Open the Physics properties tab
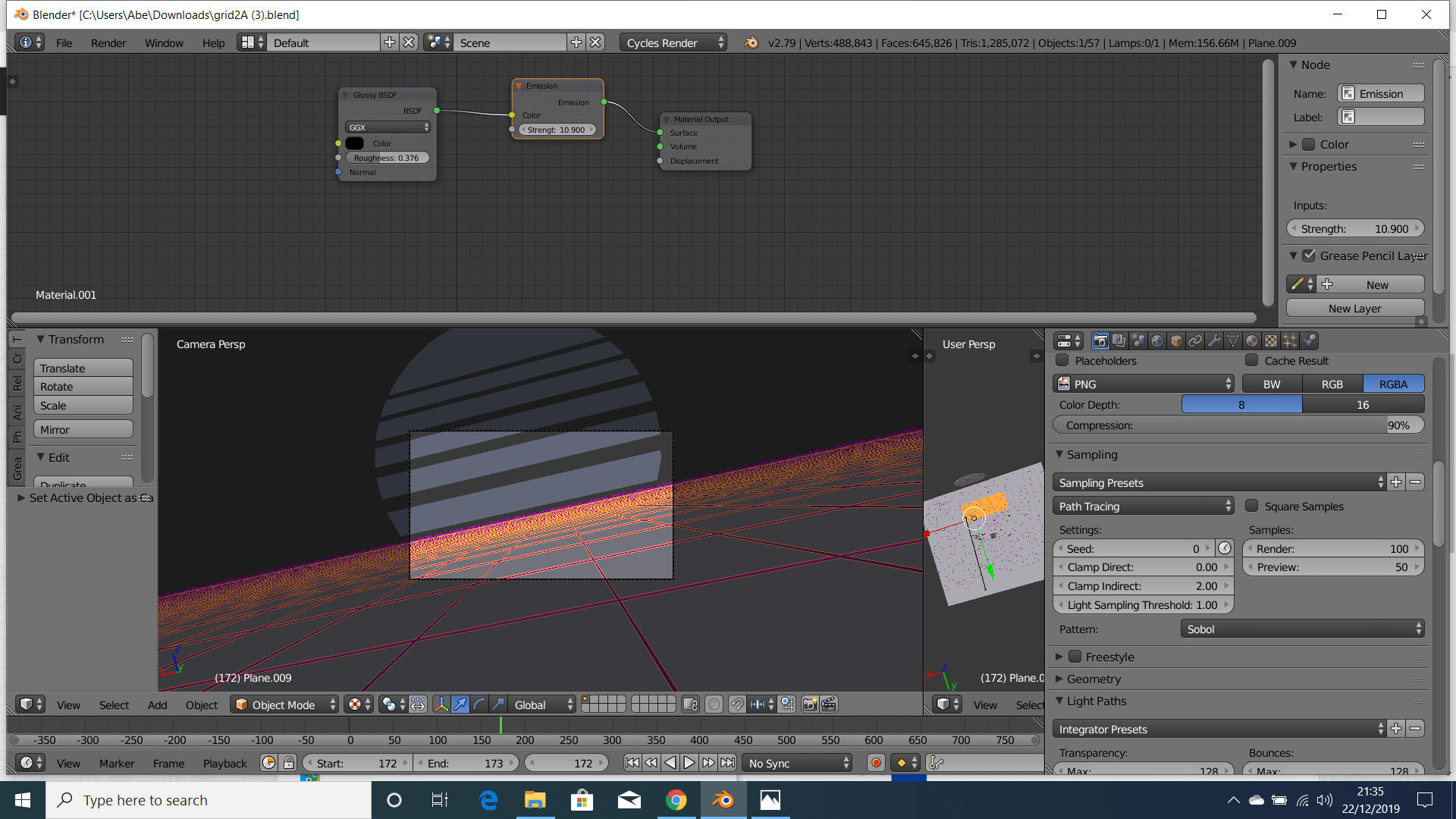This screenshot has width=1456, height=819. 1309,341
